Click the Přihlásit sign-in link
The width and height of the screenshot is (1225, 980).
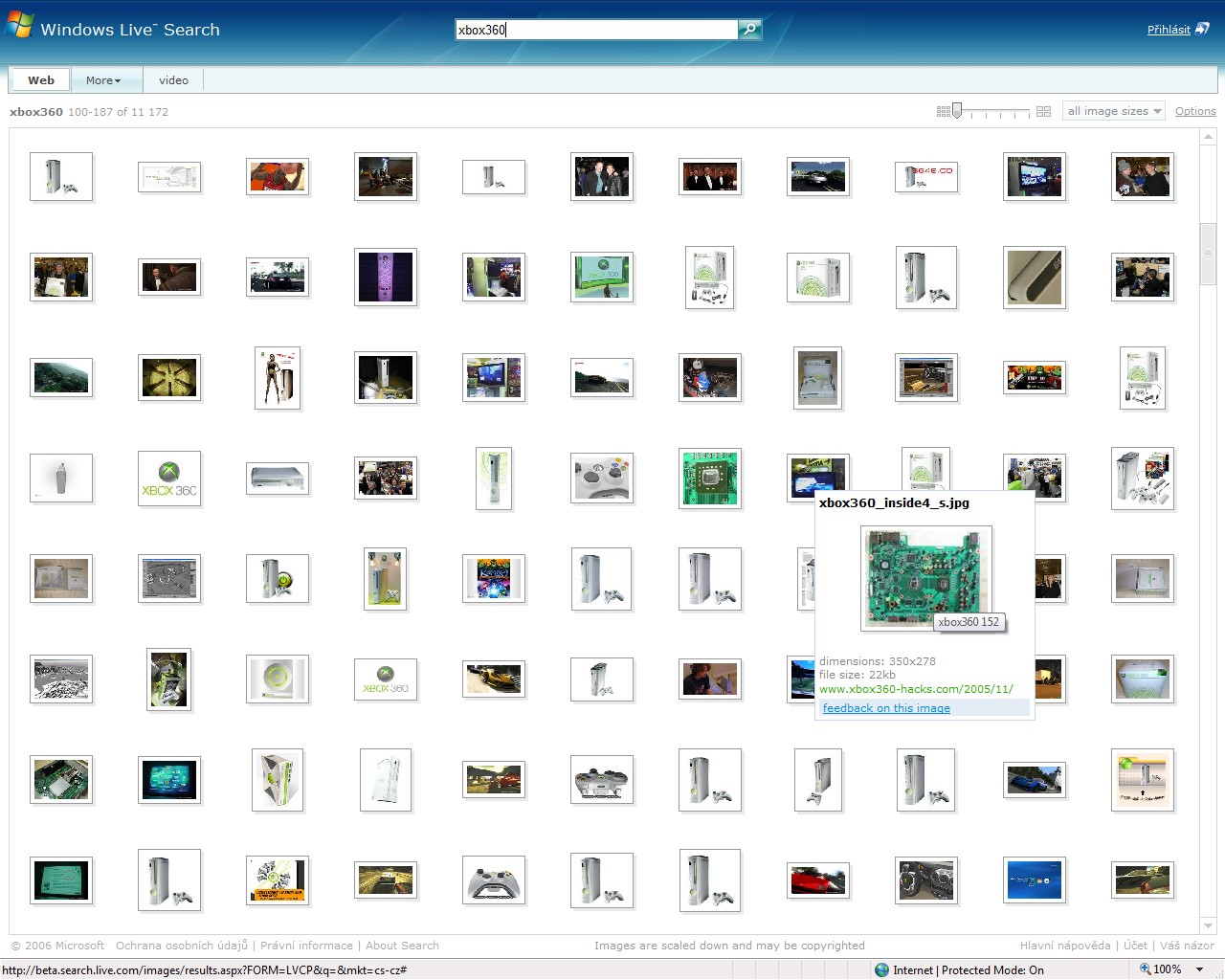pyautogui.click(x=1169, y=30)
